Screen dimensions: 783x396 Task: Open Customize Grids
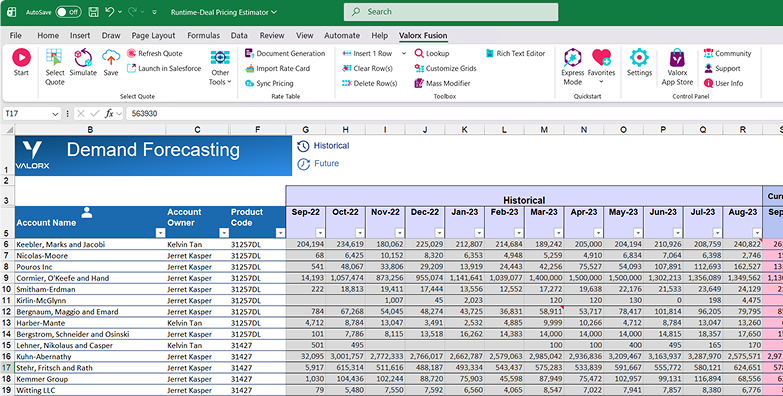pos(445,68)
